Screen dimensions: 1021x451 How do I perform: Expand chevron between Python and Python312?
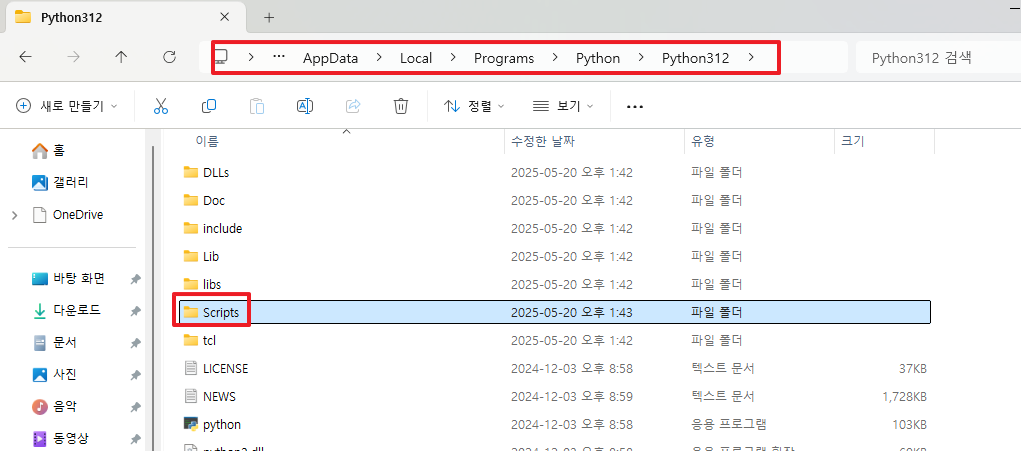(x=641, y=57)
